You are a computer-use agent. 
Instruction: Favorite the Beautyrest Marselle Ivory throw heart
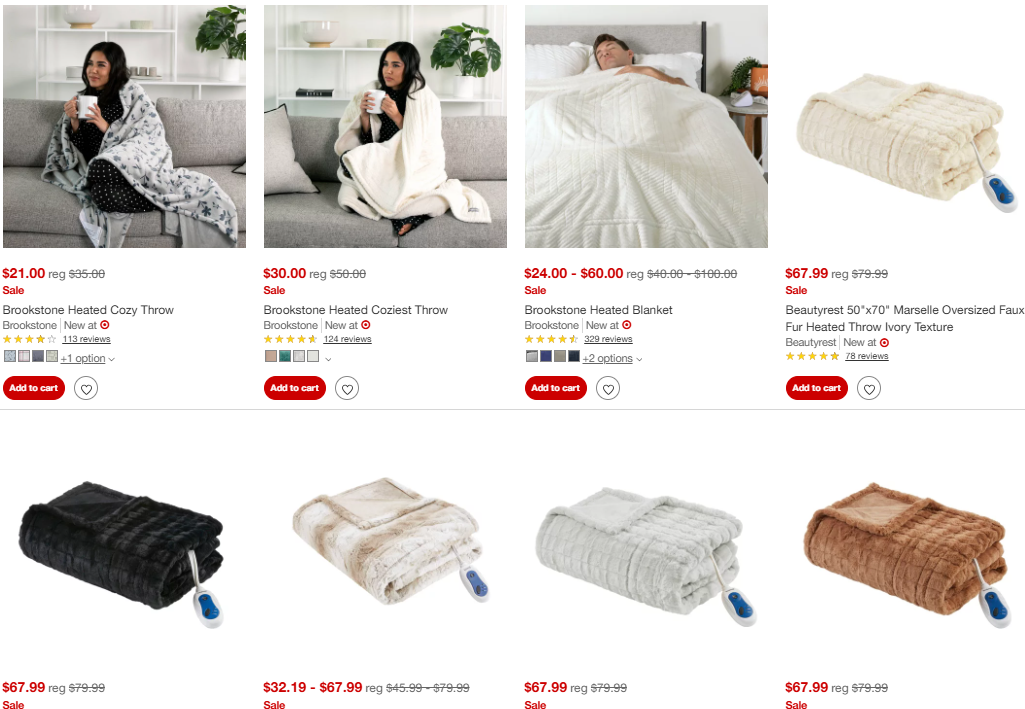point(869,389)
